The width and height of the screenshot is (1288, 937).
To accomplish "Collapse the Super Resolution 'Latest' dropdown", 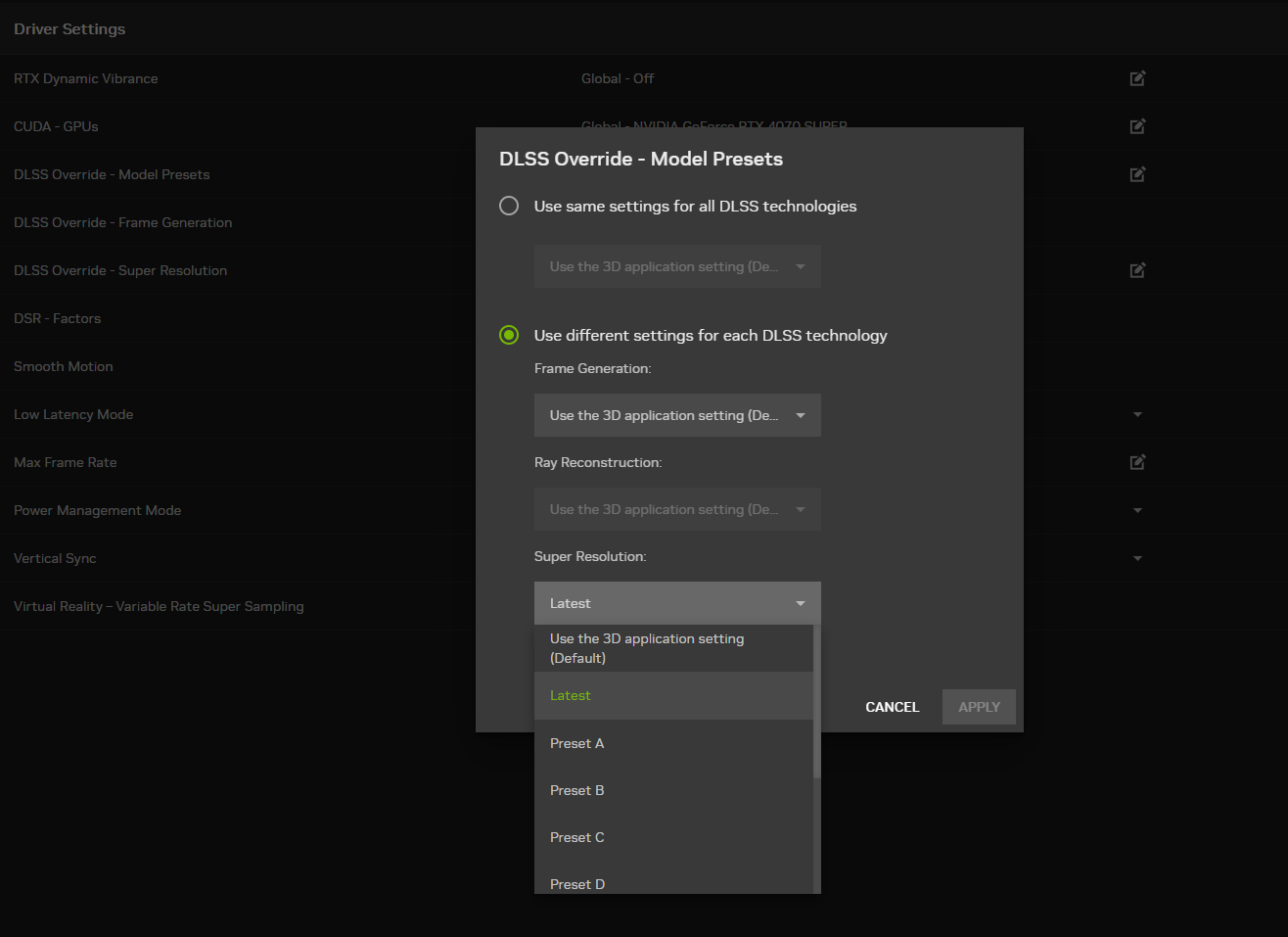I will 677,603.
